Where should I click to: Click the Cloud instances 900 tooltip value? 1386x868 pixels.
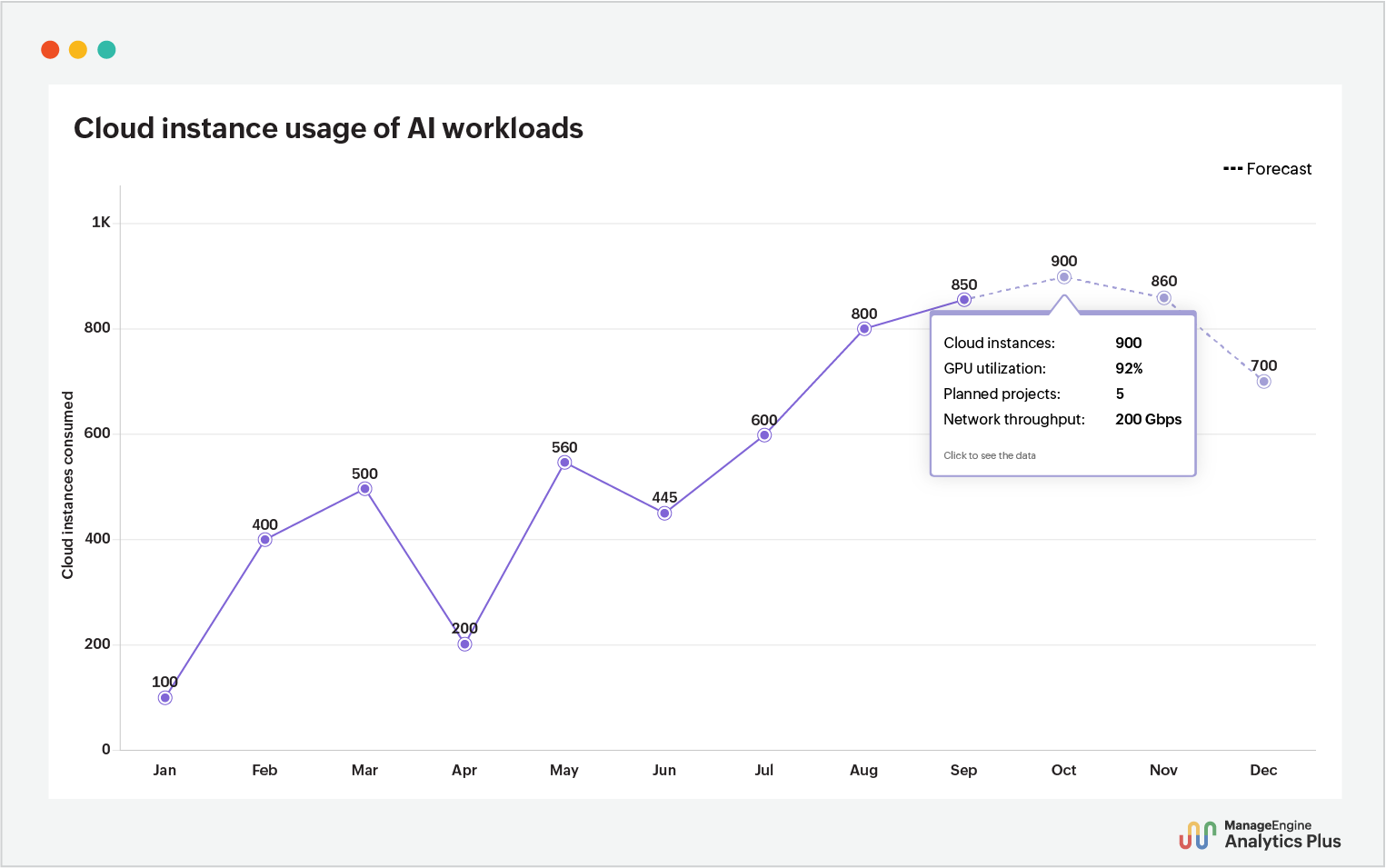tap(1129, 343)
